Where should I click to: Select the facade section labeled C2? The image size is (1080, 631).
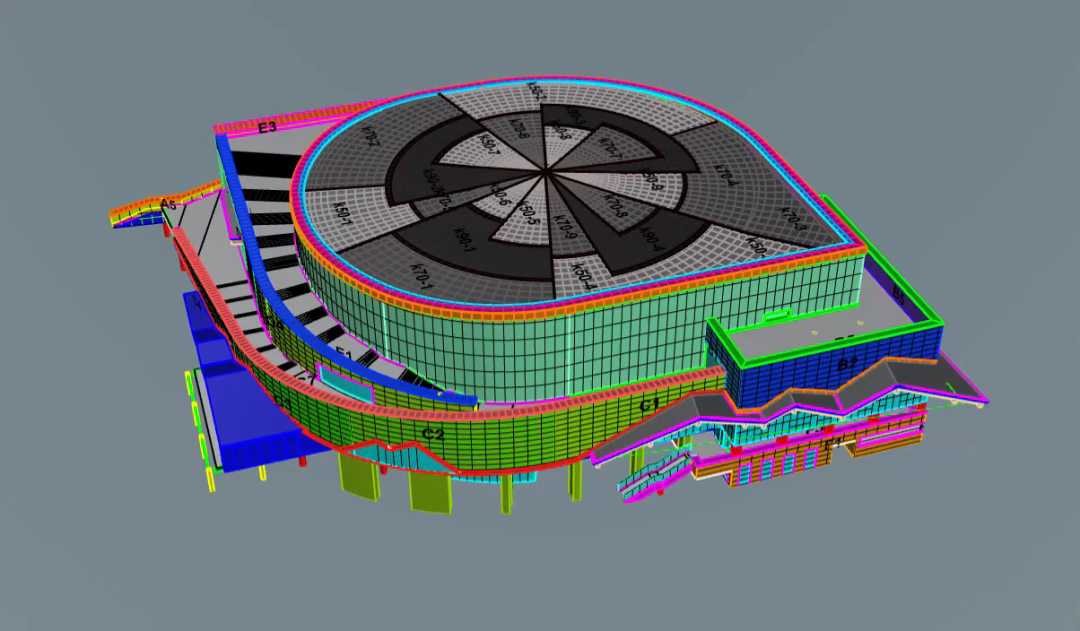[432, 434]
